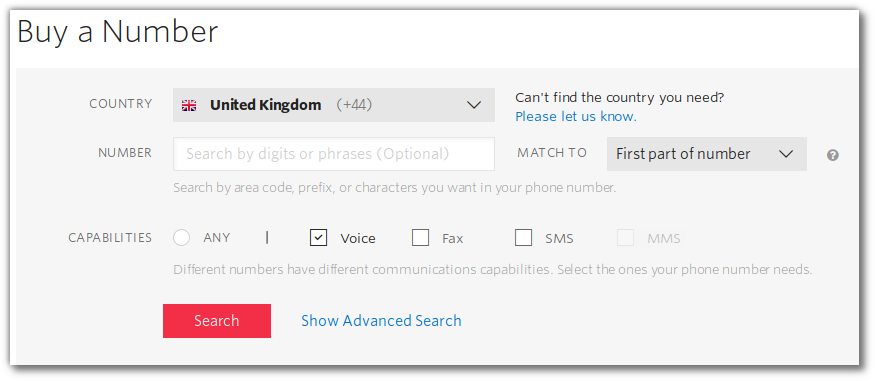Follow the Please let us know link
875x381 pixels.
click(x=576, y=117)
